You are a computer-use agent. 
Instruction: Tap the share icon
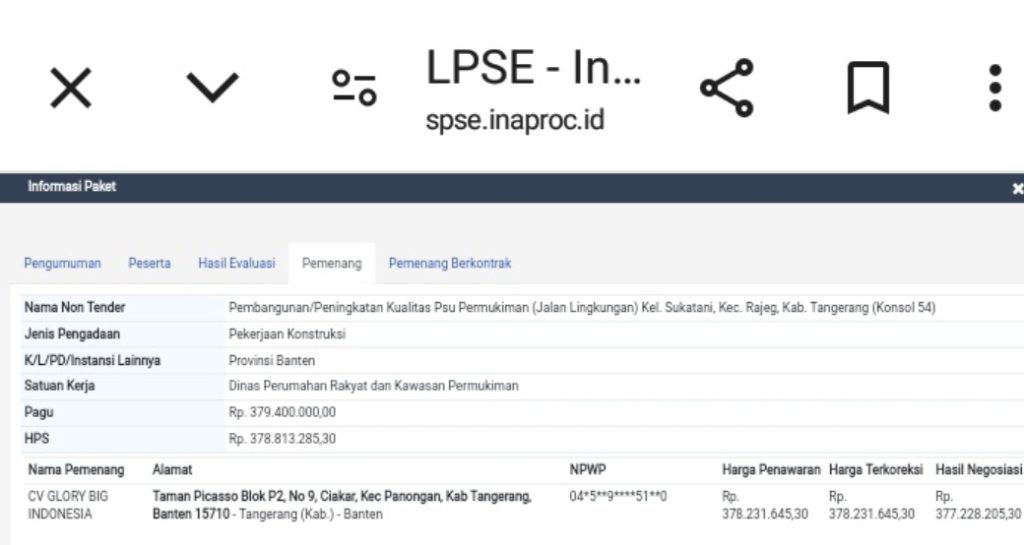pyautogui.click(x=727, y=88)
